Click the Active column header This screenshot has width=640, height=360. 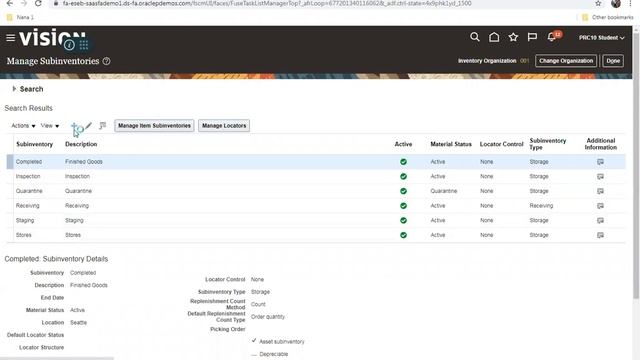coord(403,144)
